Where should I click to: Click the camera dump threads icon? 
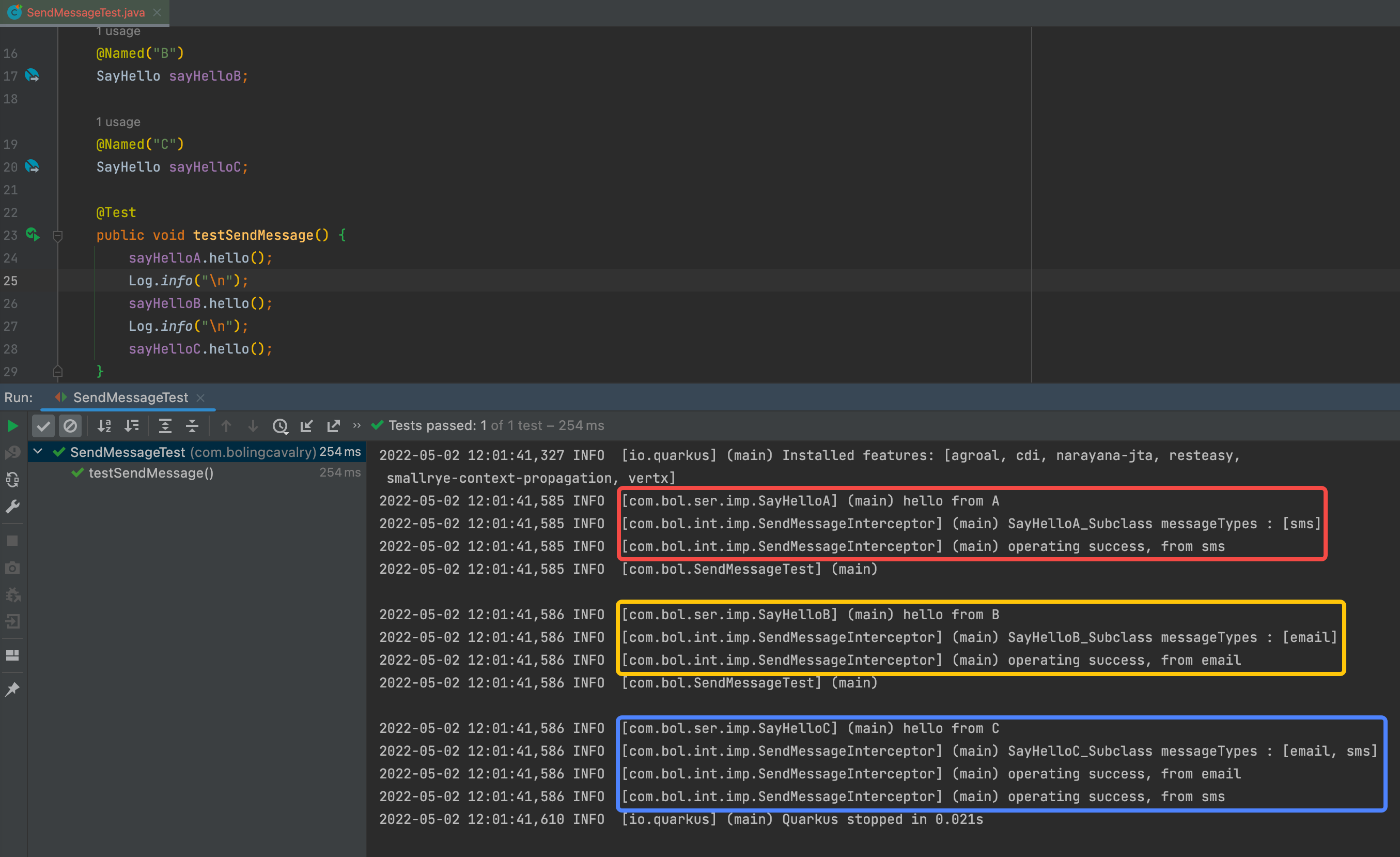click(12, 568)
